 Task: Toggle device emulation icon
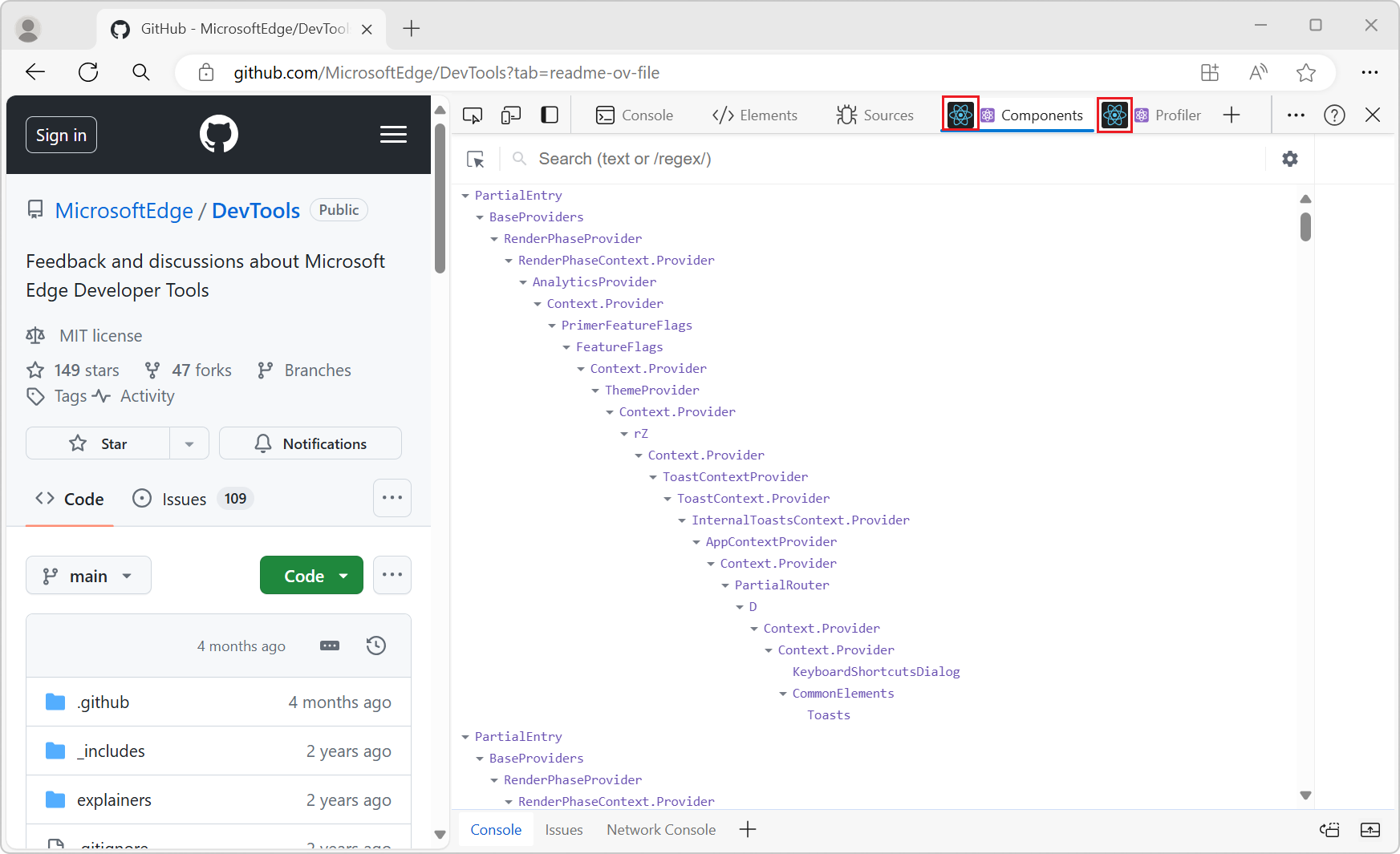click(x=511, y=115)
